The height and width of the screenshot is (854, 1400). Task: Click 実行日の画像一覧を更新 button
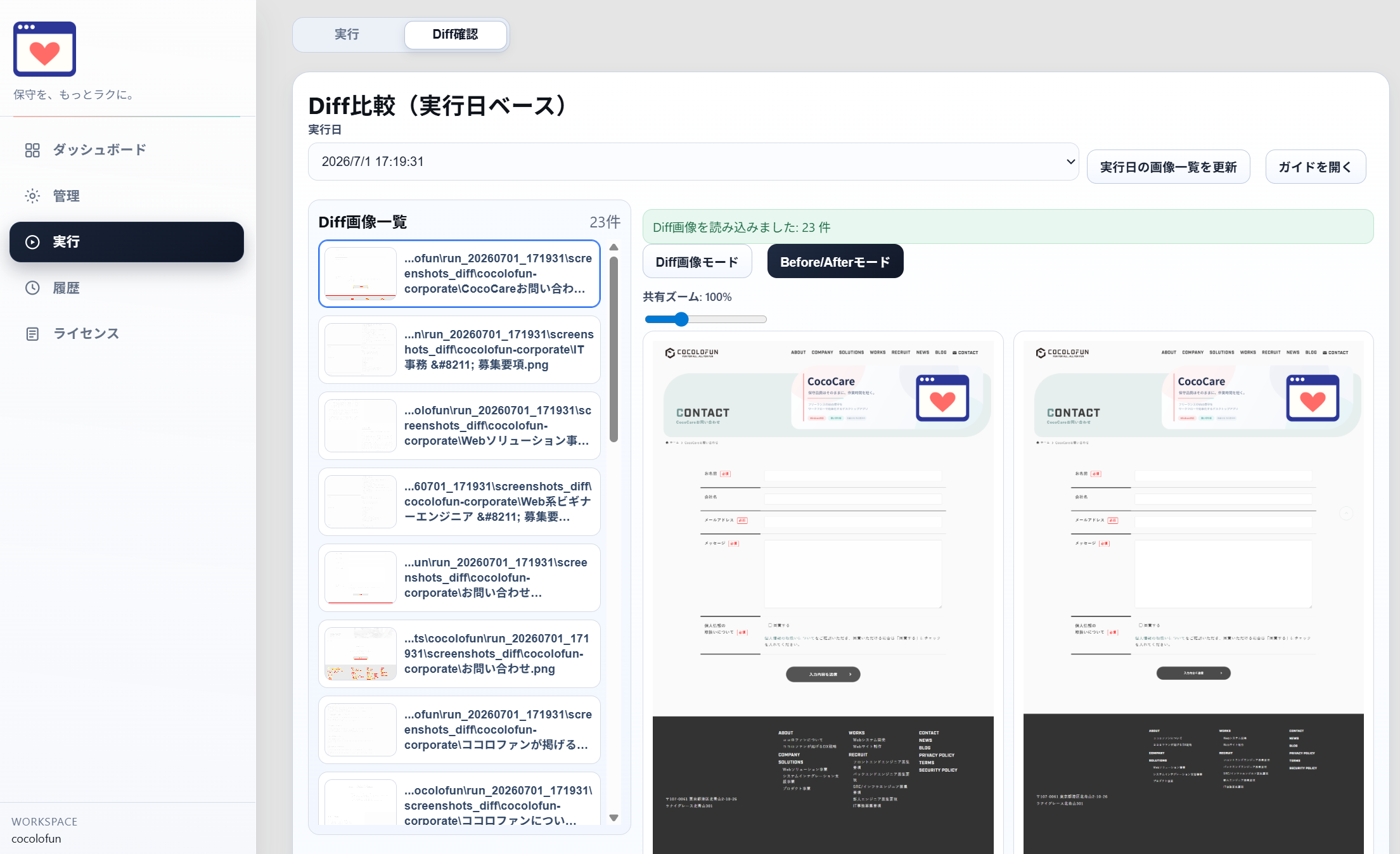pyautogui.click(x=1168, y=167)
